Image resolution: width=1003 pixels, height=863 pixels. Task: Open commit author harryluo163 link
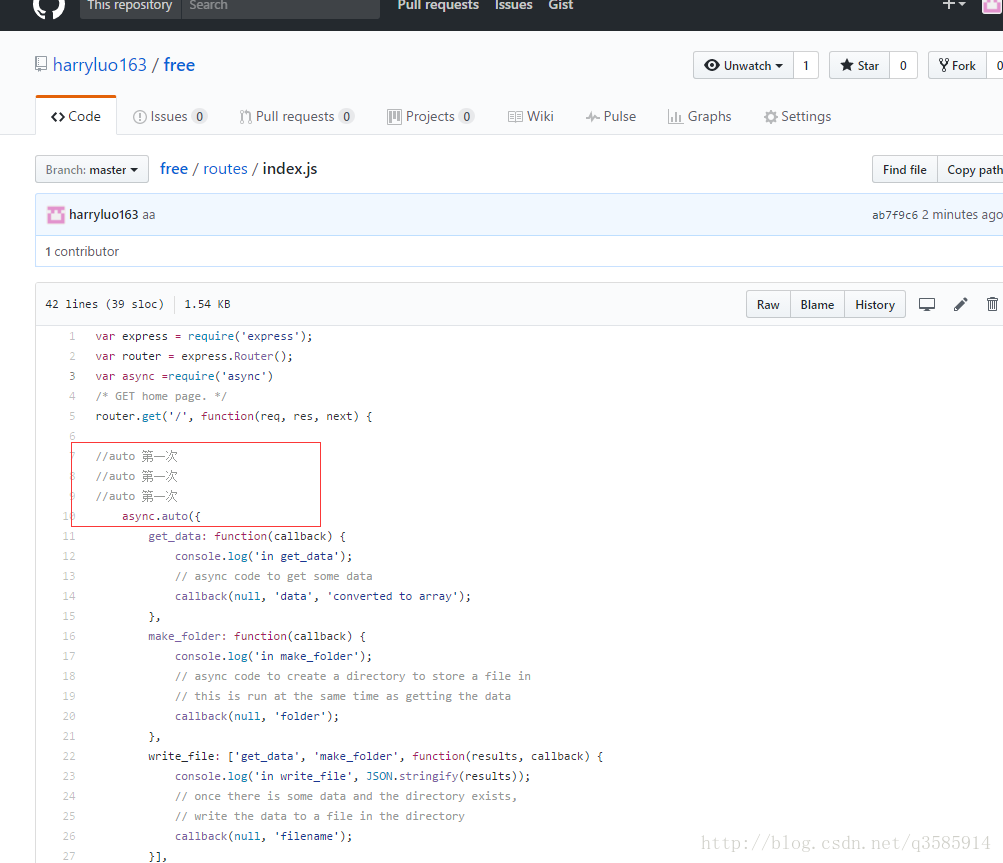(104, 214)
